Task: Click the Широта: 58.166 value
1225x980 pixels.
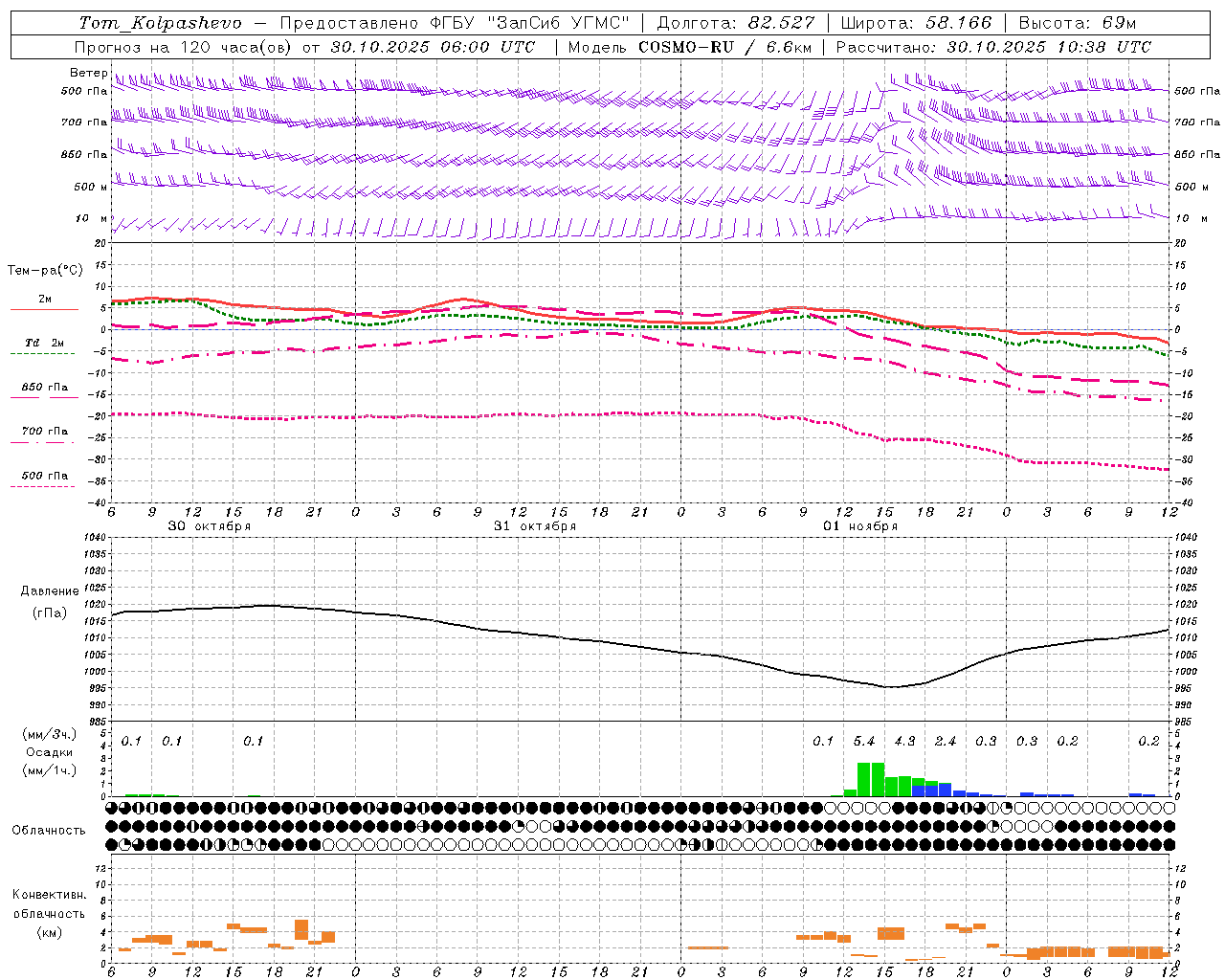Action: coord(917,23)
